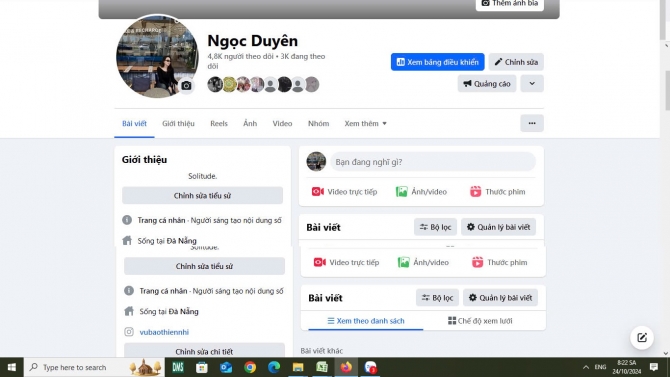
Task: Click the camera icon on the profile picture
Action: (x=186, y=85)
